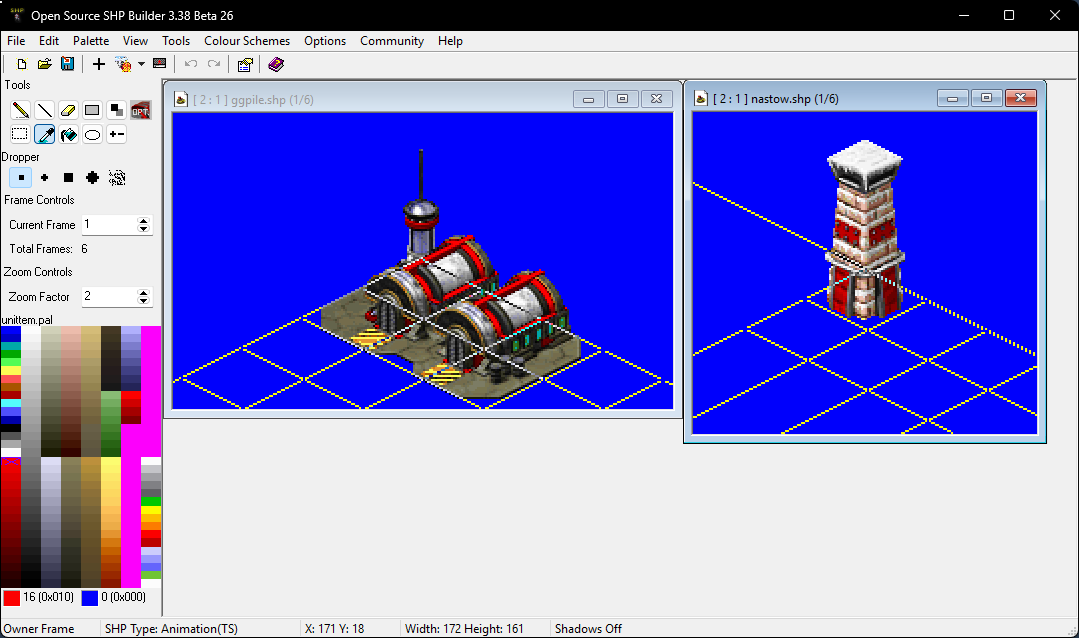Select the small cross brush shape
This screenshot has height=638, width=1079.
[x=45, y=178]
